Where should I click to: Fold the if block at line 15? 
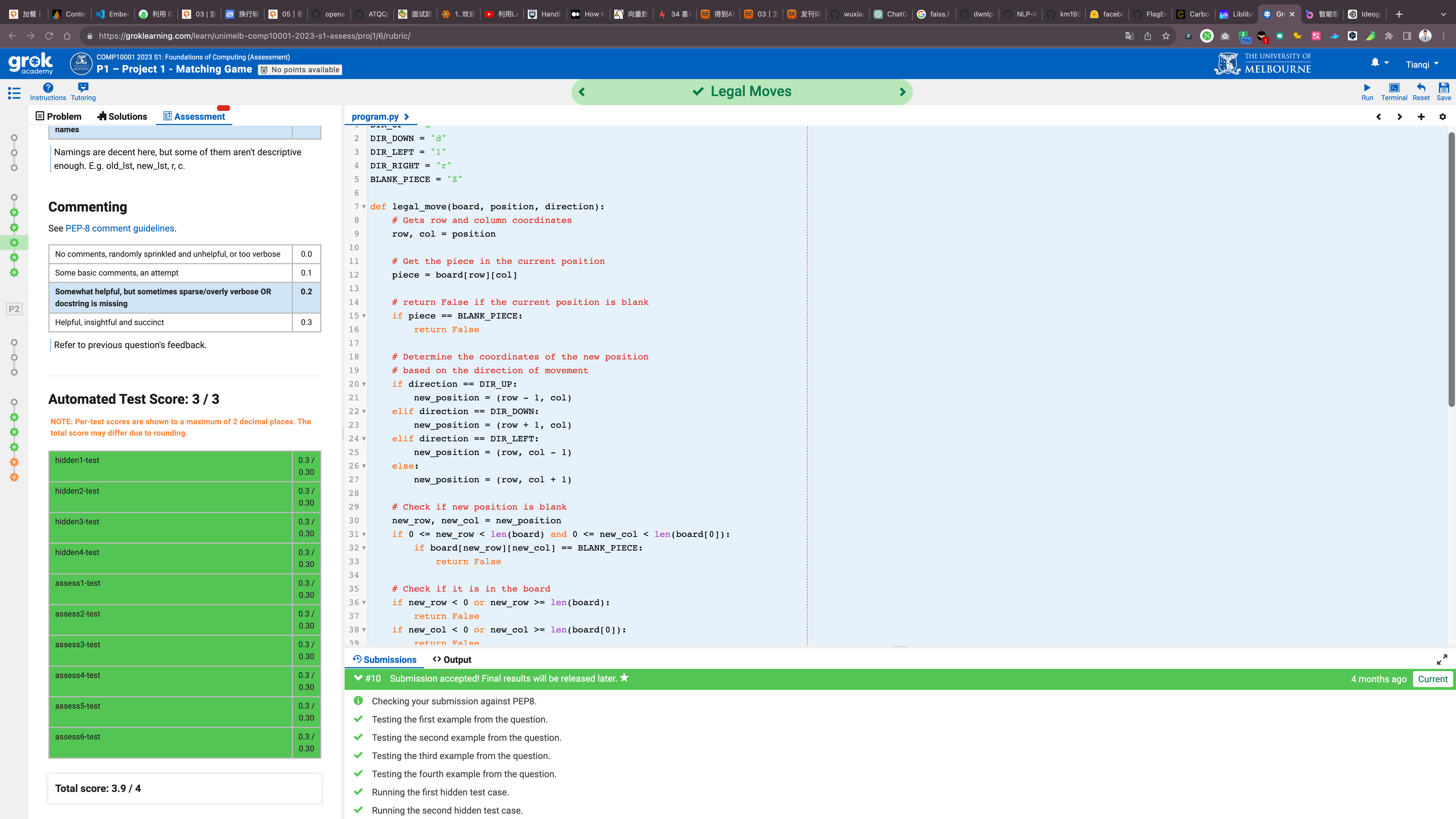(x=363, y=316)
